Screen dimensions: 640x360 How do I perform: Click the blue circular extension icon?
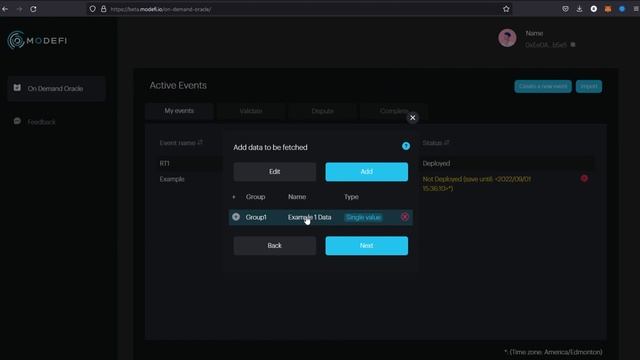622,9
